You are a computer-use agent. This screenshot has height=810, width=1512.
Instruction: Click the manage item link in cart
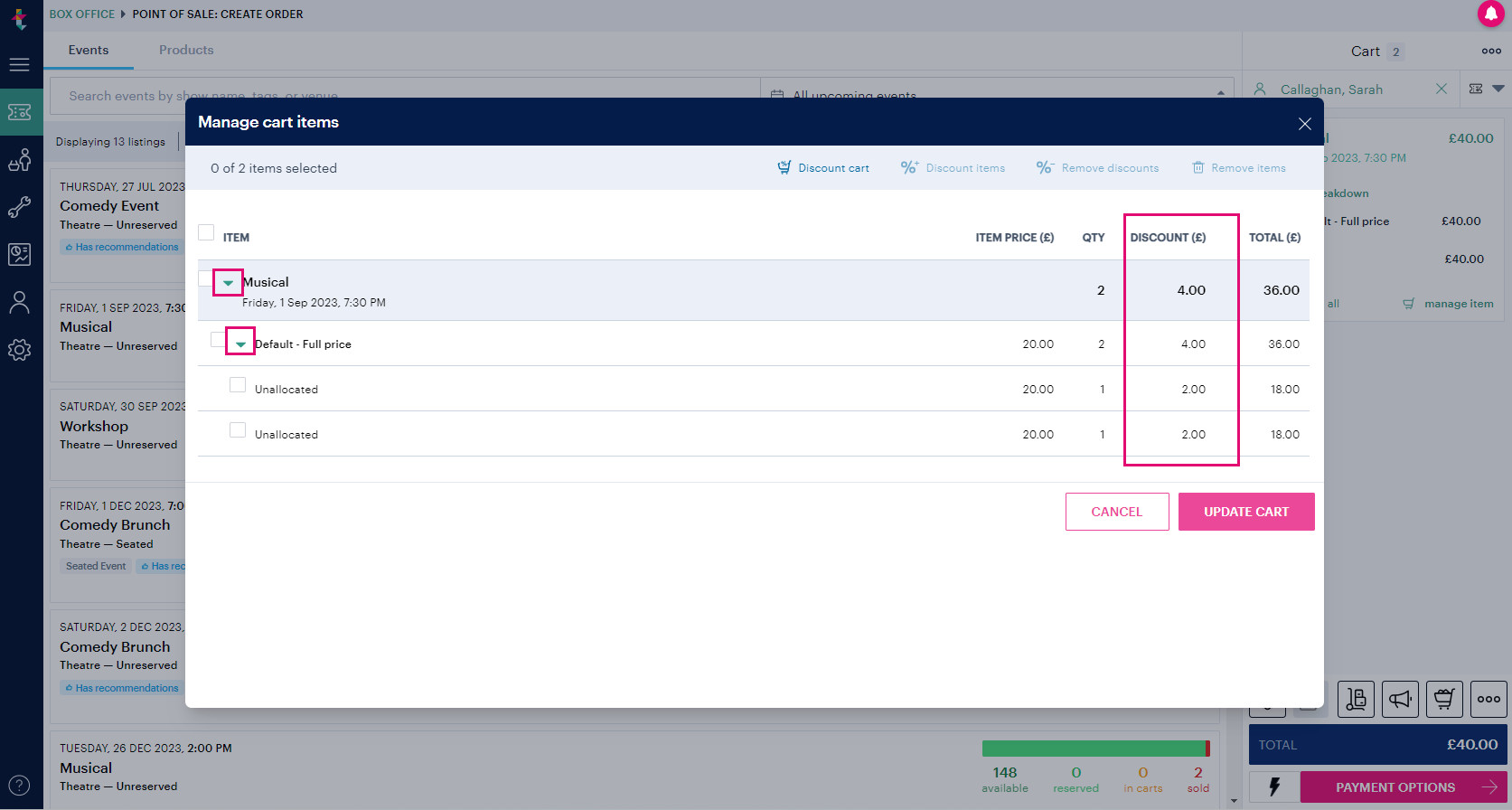pos(1448,304)
